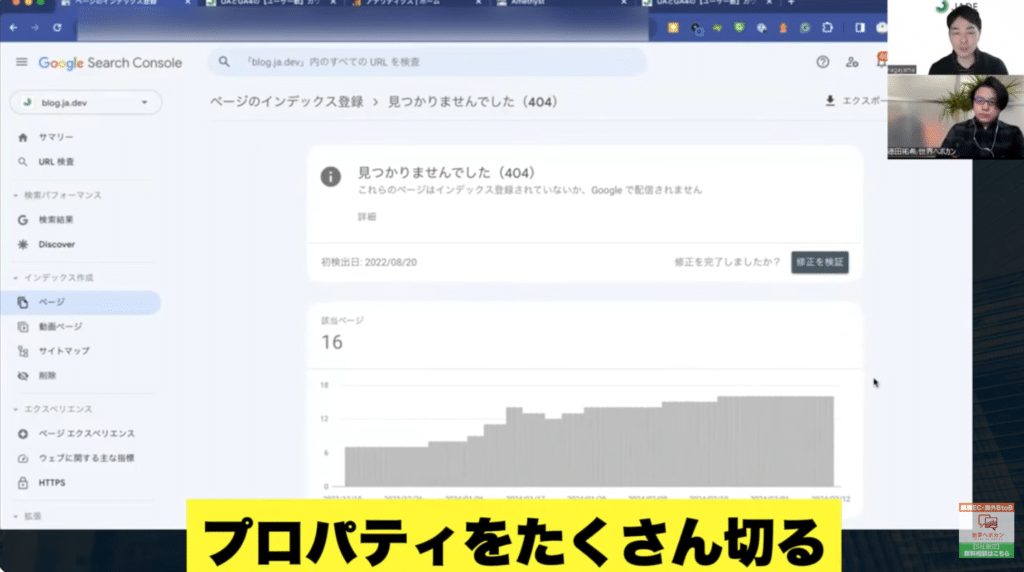The image size is (1024, 572).
Task: Click the 該当ページ count 16
Action: [x=332, y=342]
